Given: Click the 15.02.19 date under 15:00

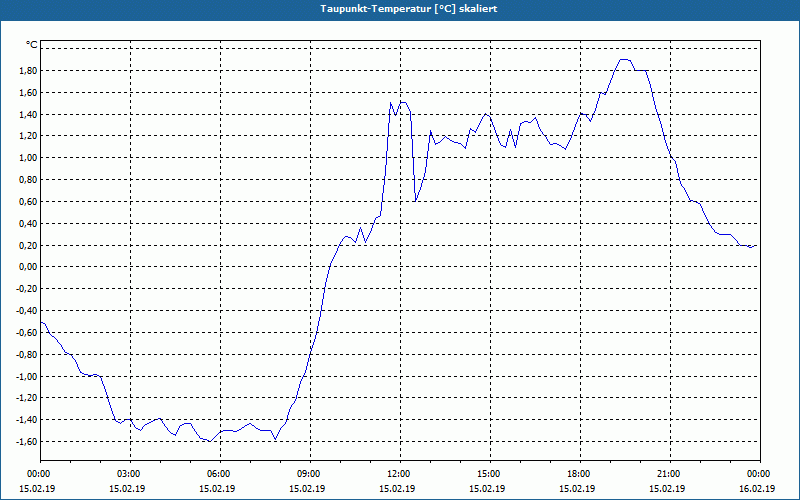Looking at the screenshot, I should tap(487, 488).
